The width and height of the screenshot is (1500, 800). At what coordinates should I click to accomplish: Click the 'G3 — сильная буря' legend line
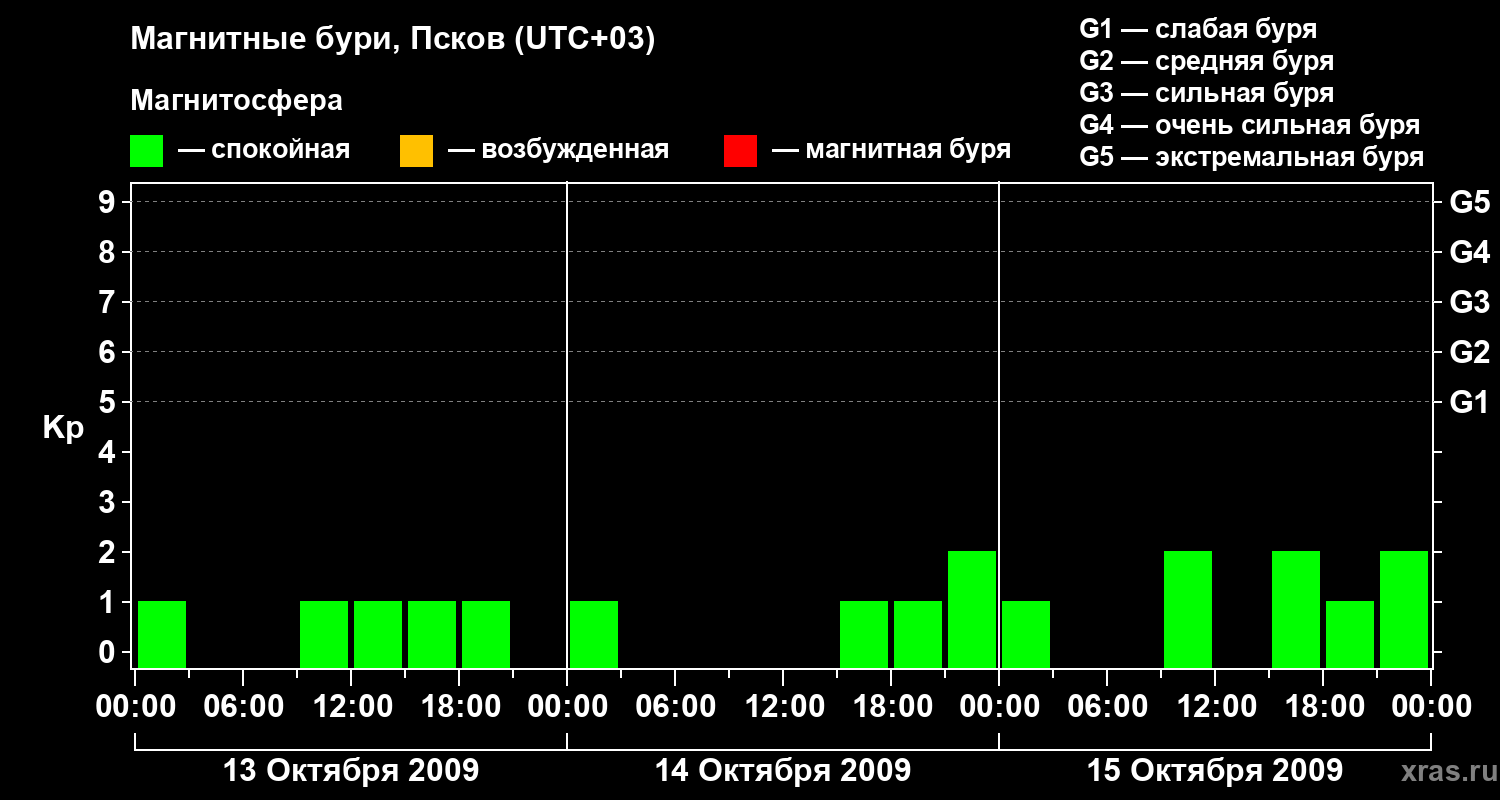1207,92
